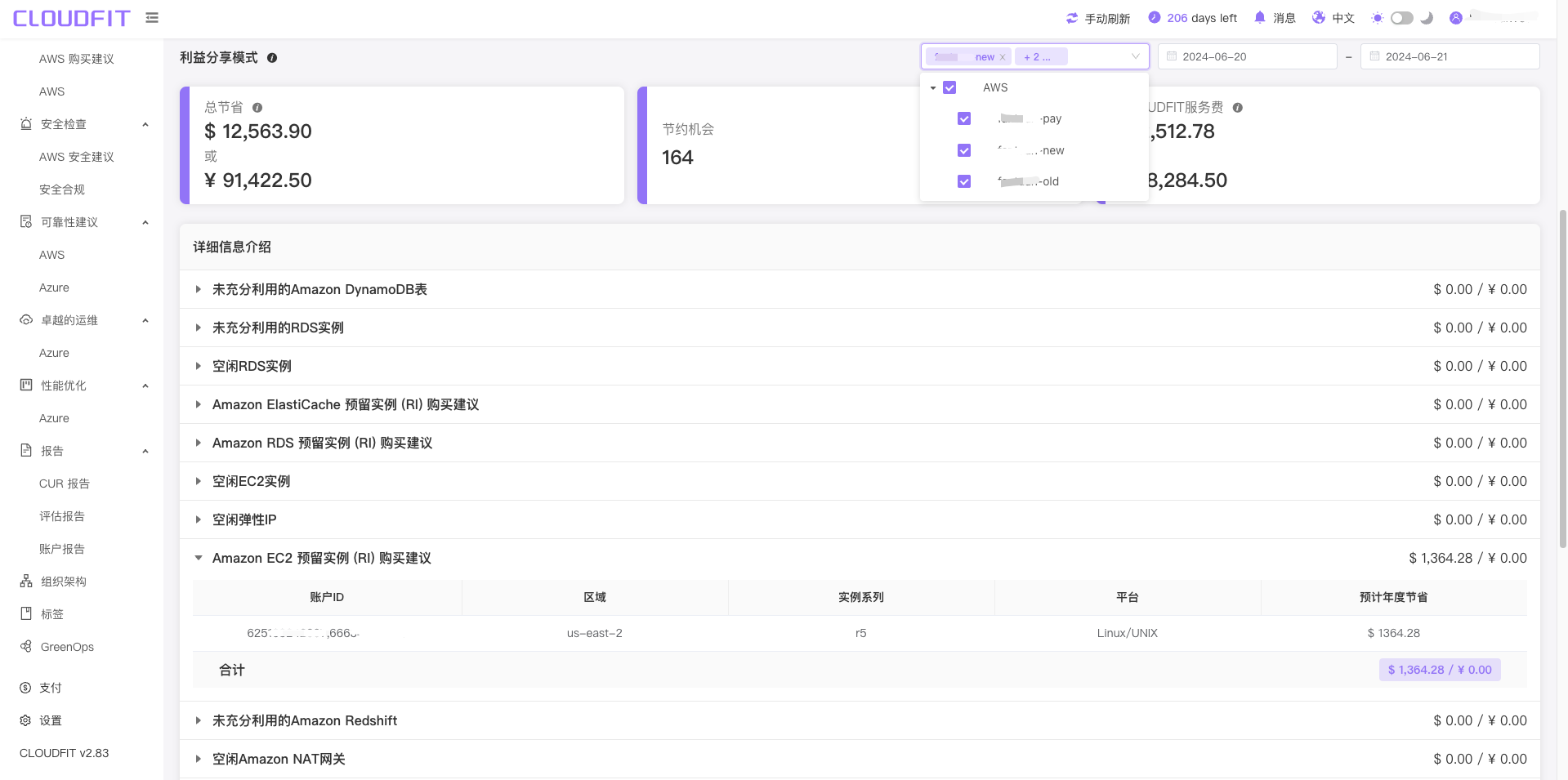Click the 支付 sidebar icon

(25, 688)
